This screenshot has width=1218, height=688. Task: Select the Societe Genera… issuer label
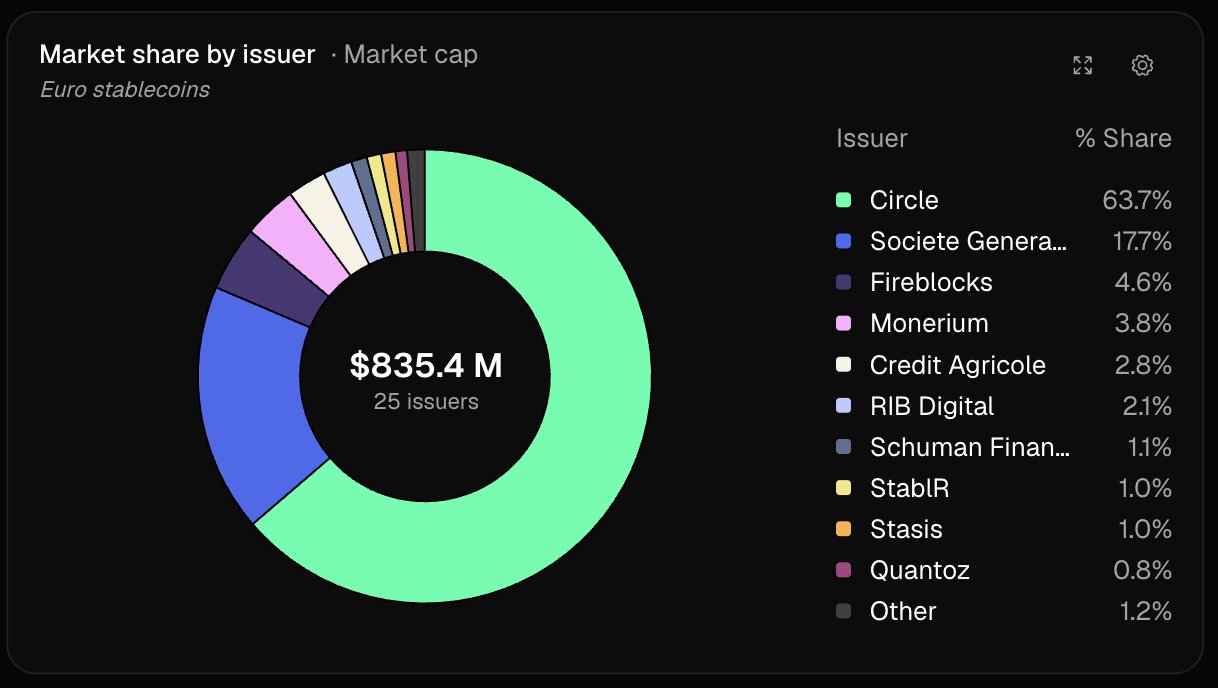coord(969,241)
